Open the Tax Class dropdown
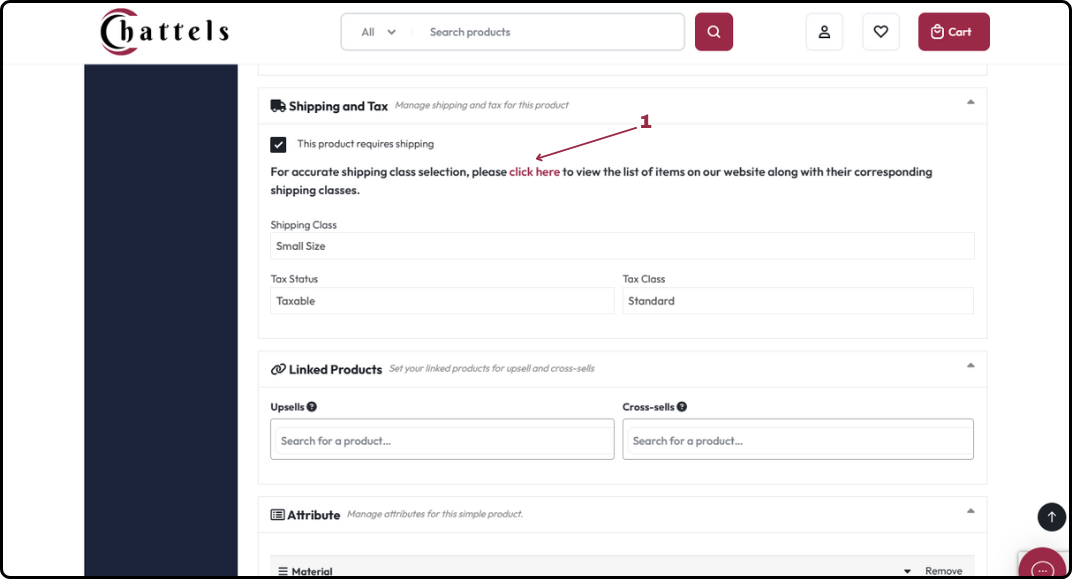 [x=798, y=301]
